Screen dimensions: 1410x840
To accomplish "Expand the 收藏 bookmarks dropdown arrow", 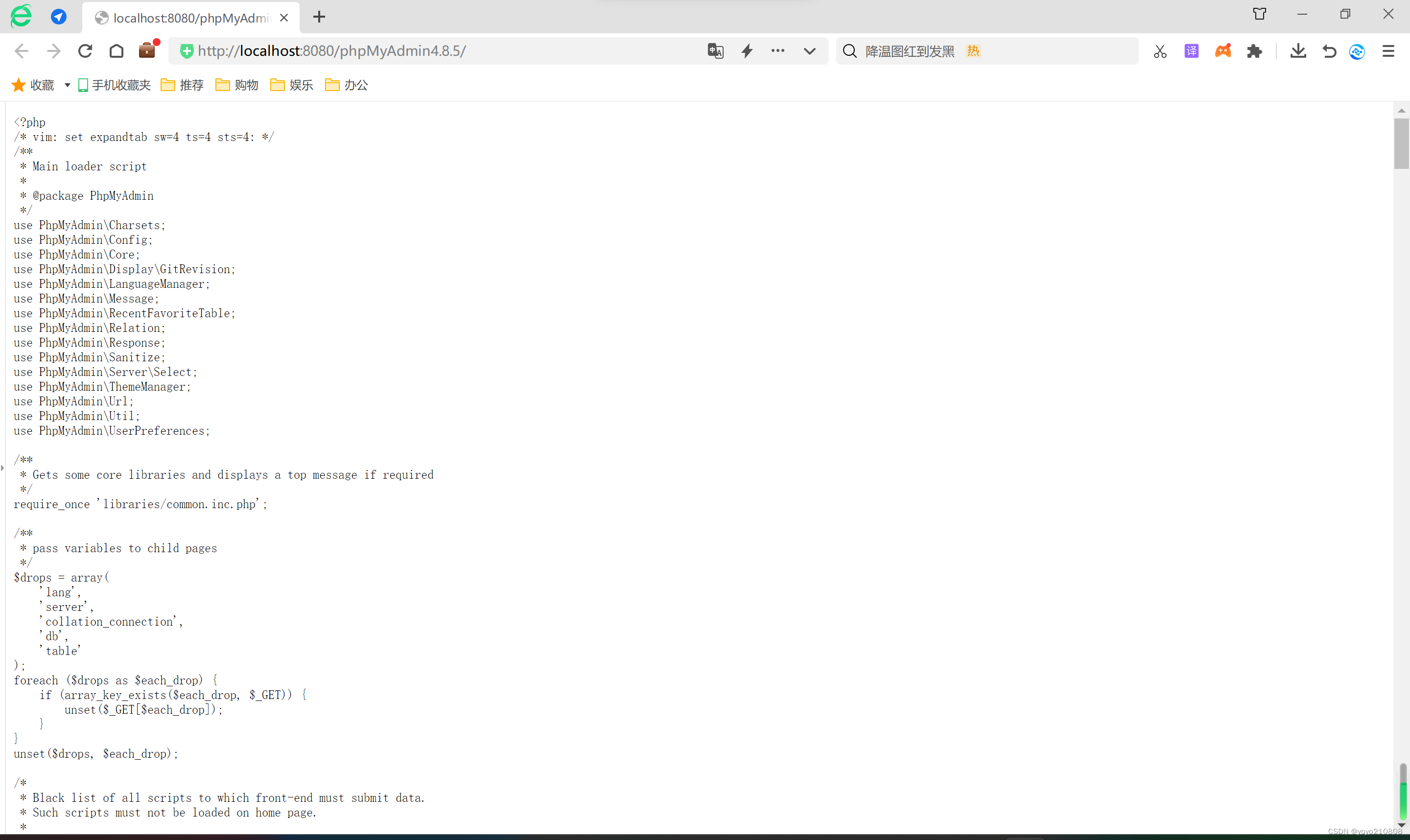I will [x=67, y=85].
